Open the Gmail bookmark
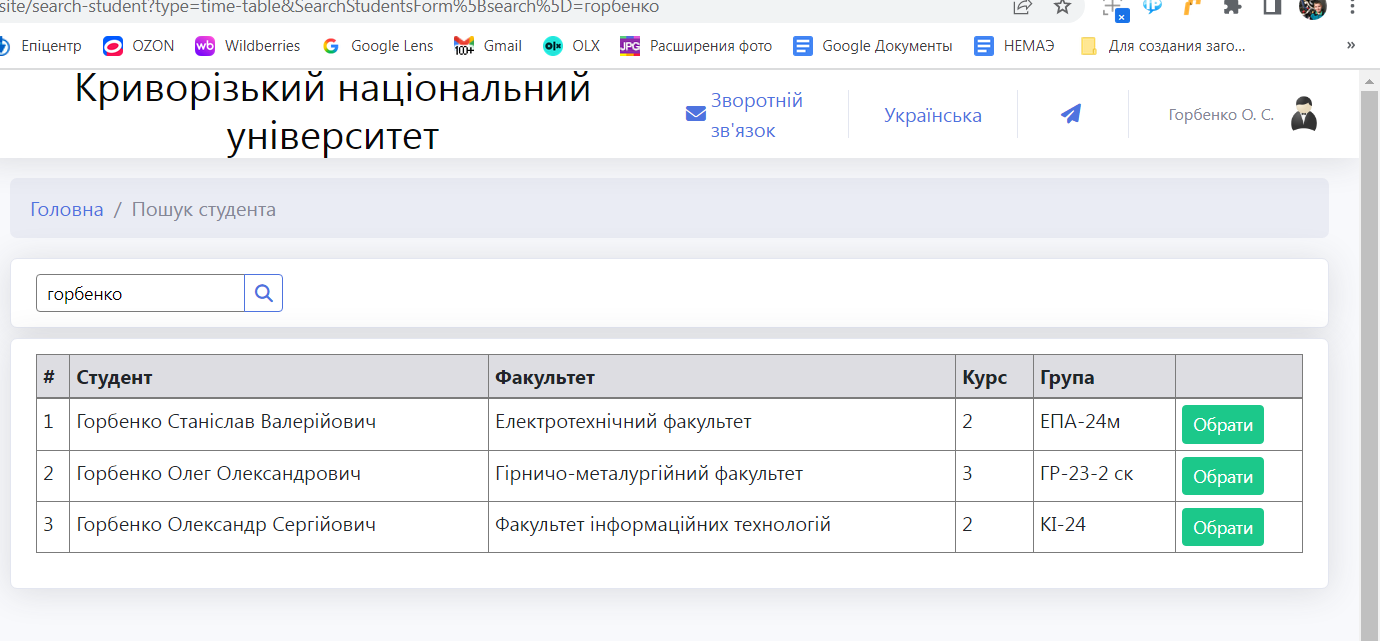The width and height of the screenshot is (1380, 641). [488, 46]
